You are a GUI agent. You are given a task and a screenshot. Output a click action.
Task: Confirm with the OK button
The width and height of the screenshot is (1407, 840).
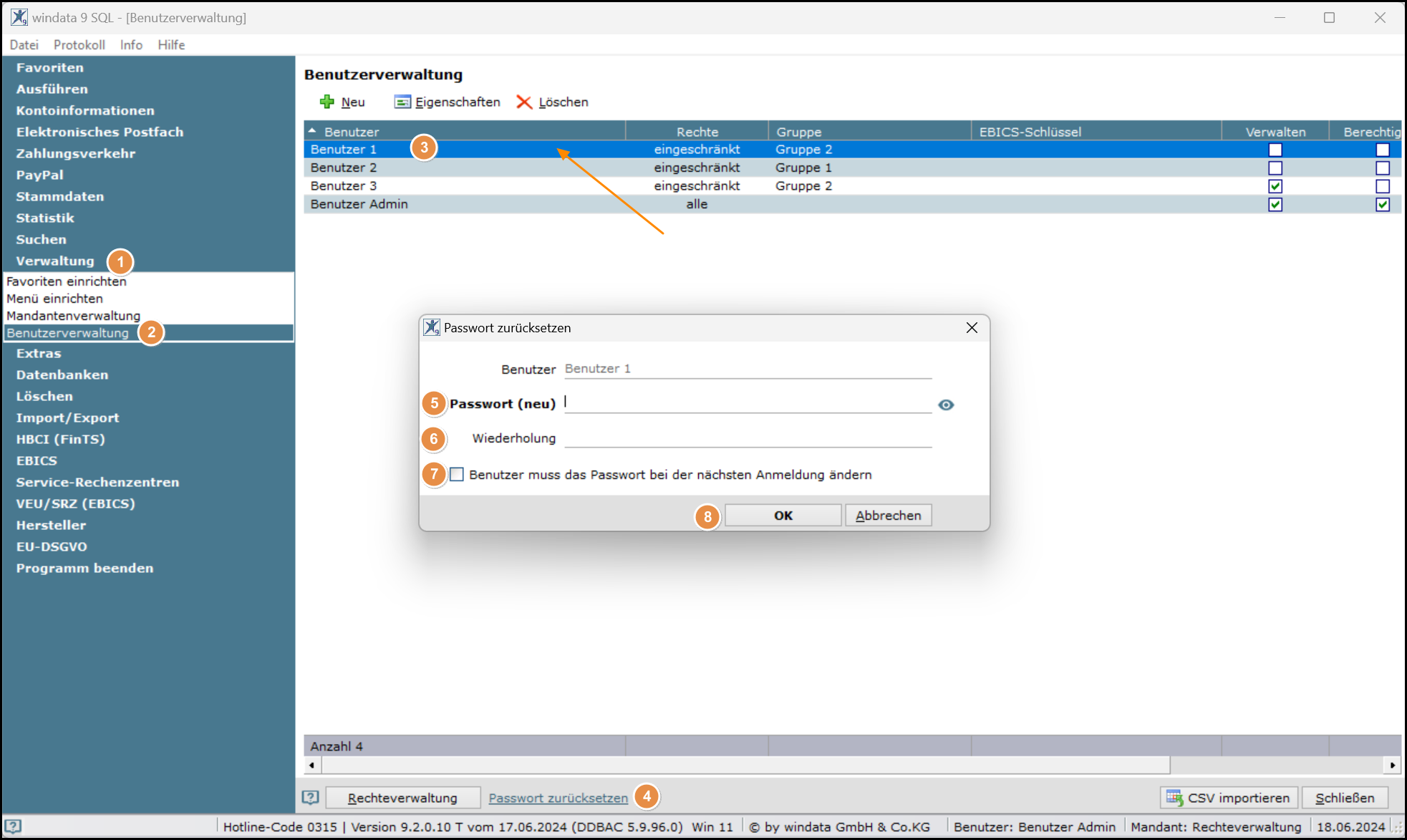(783, 515)
